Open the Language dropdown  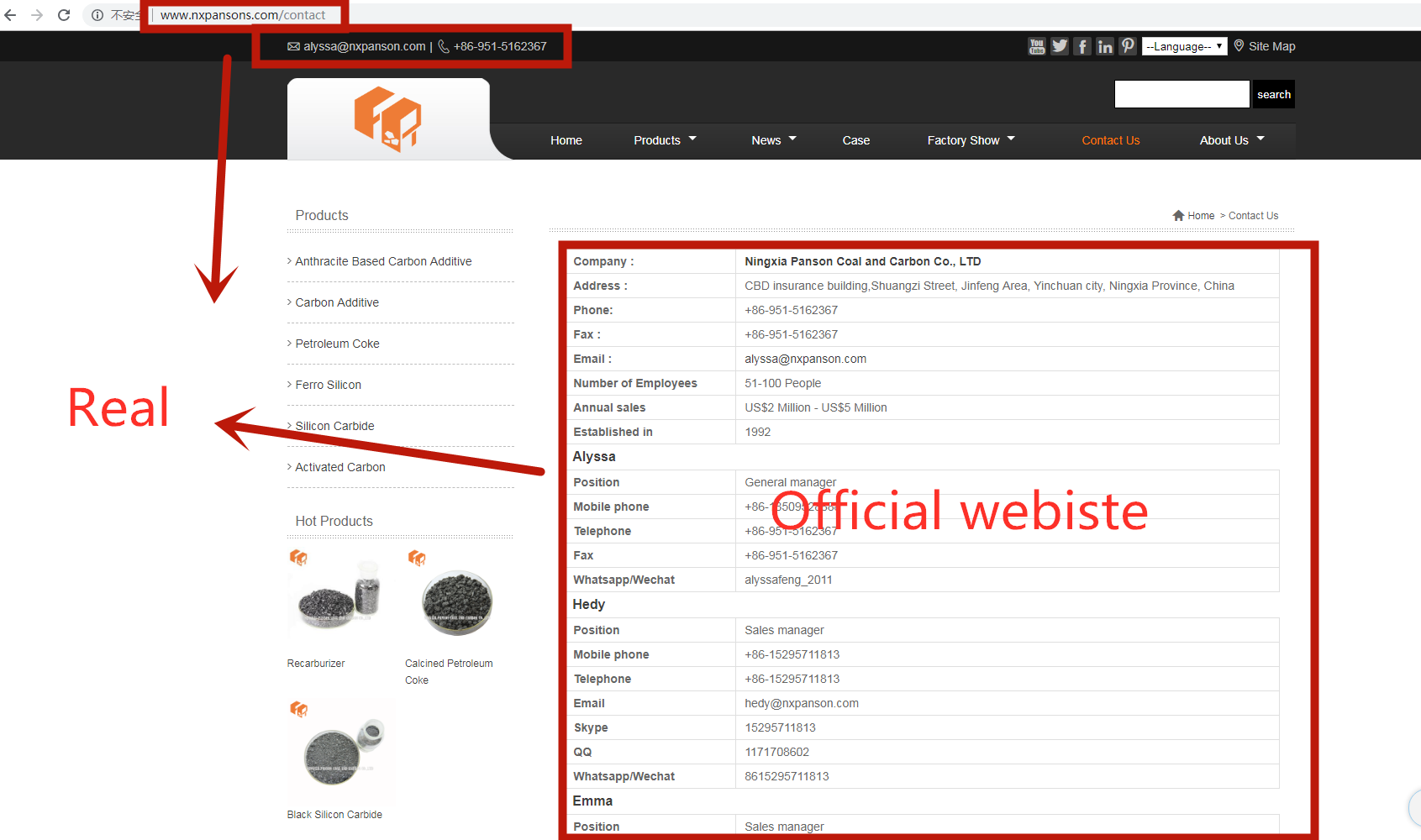tap(1185, 46)
